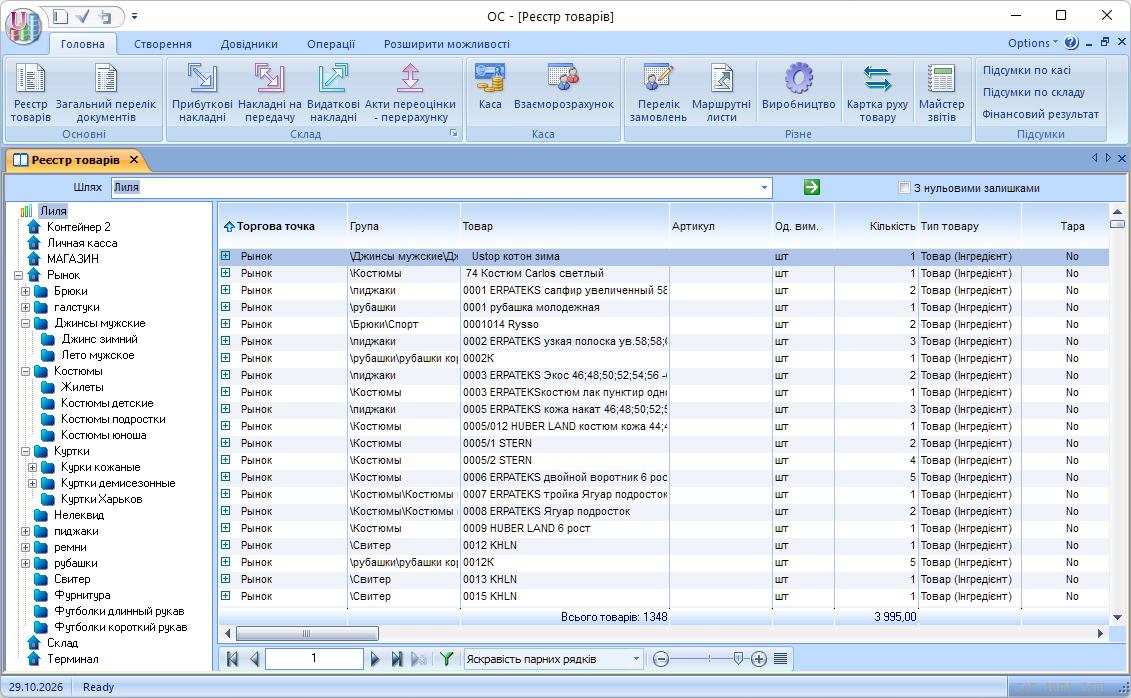The image size is (1131, 698).
Task: Click Підсумки по касі
Action: coord(1026,70)
